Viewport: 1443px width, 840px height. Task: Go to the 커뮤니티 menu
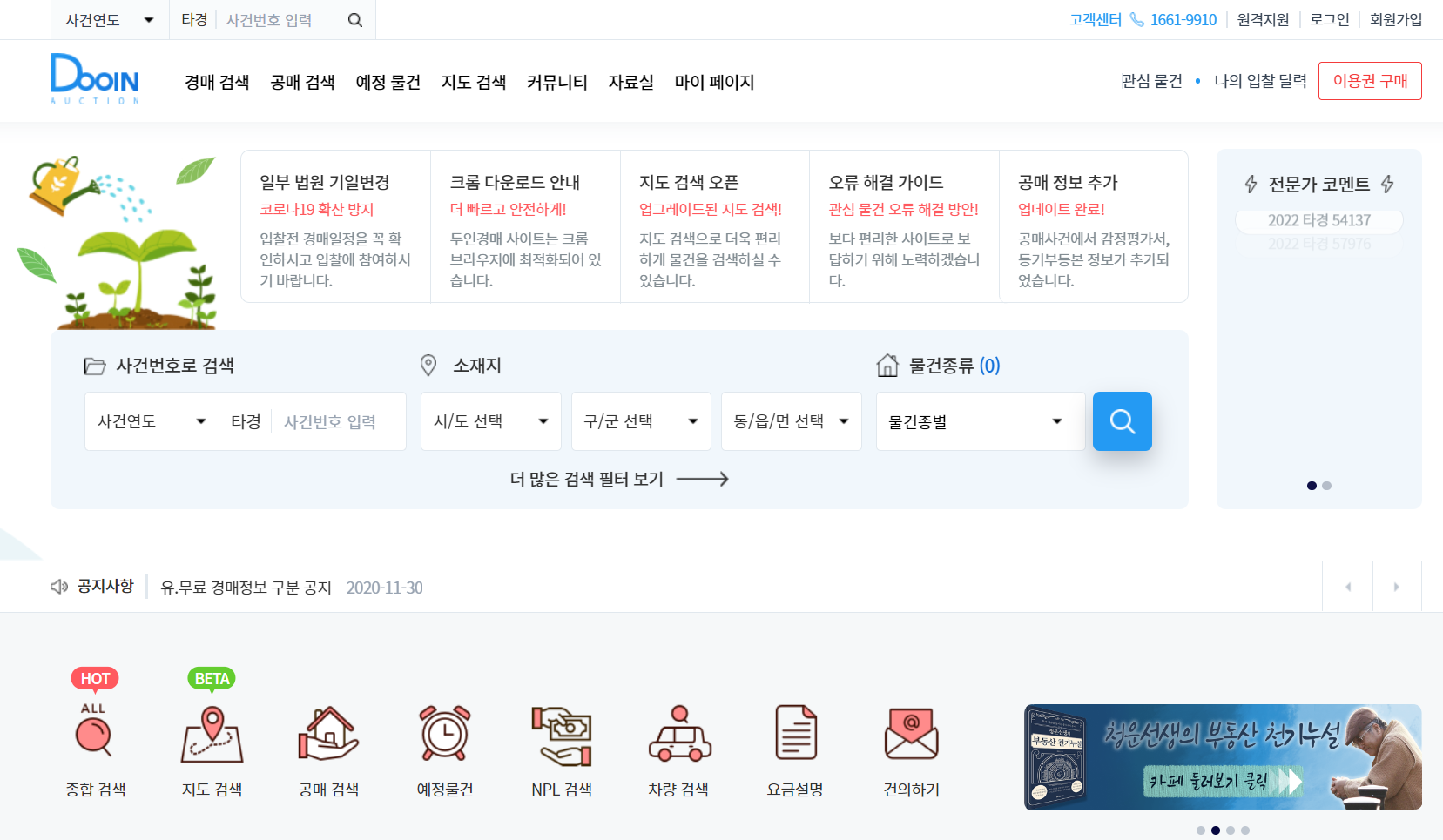pyautogui.click(x=557, y=82)
